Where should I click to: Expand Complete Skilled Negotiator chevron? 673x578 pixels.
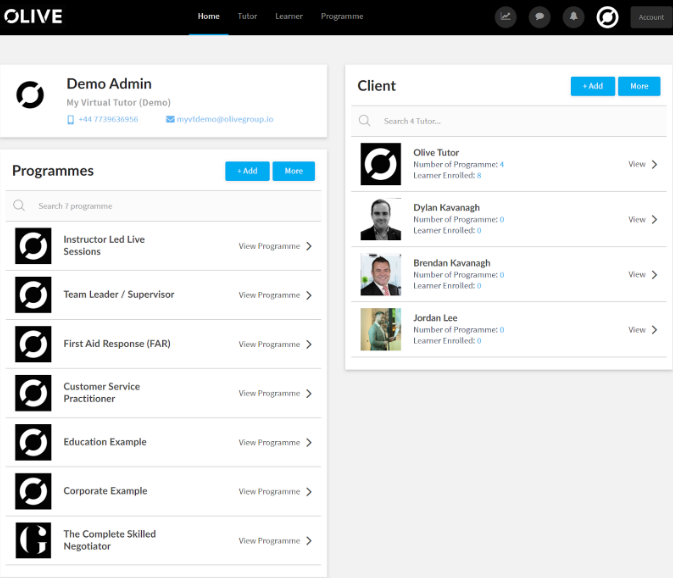click(x=309, y=541)
